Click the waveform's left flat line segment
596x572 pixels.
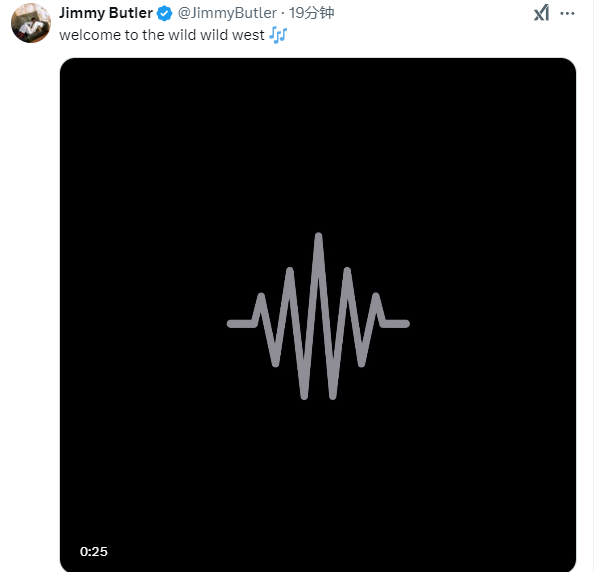click(x=241, y=323)
